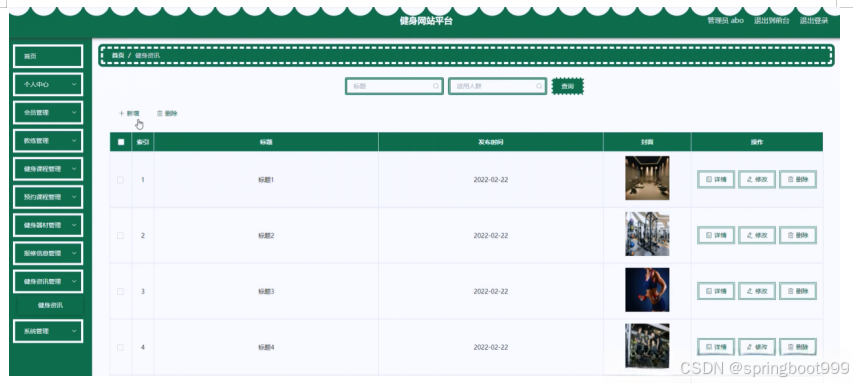Open the cover thumbnail of 标题4
The width and height of the screenshot is (853, 383).
[x=647, y=346]
